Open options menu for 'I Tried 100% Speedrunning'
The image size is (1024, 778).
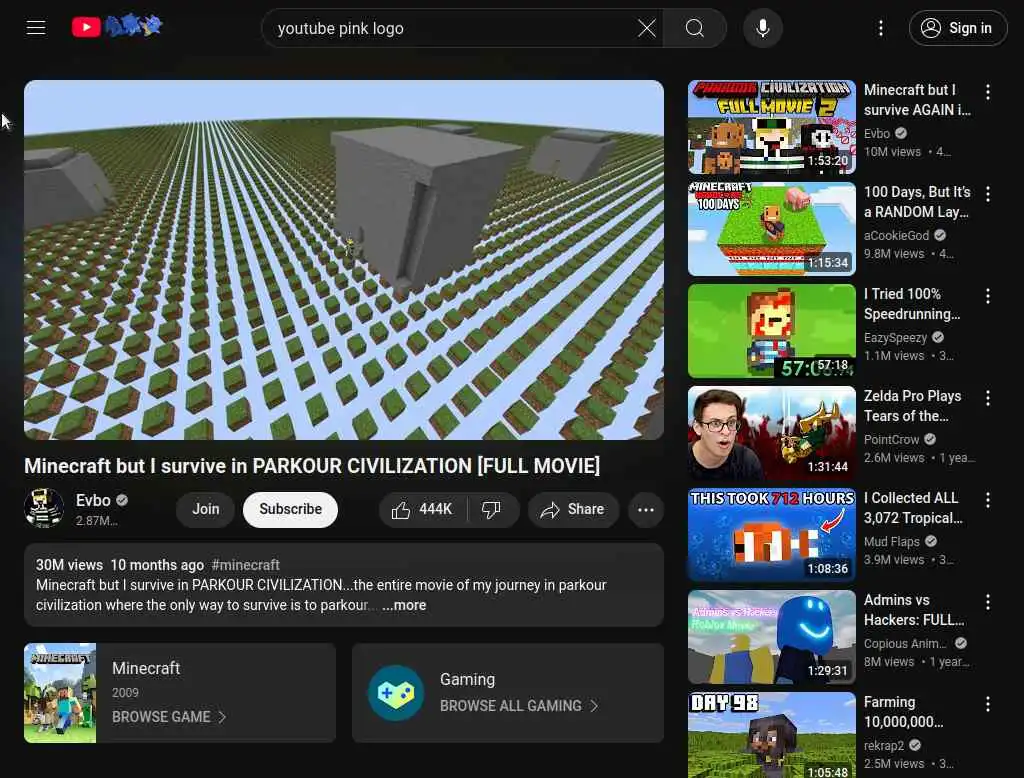pyautogui.click(x=987, y=296)
